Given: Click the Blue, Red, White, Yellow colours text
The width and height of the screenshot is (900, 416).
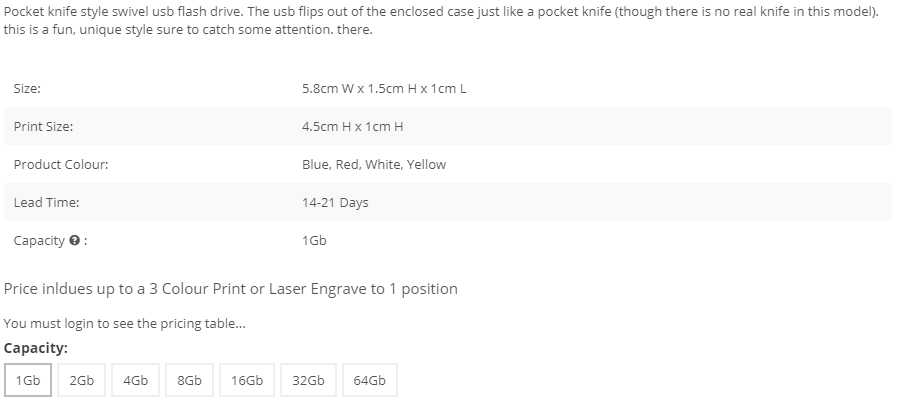Looking at the screenshot, I should click(x=374, y=165).
